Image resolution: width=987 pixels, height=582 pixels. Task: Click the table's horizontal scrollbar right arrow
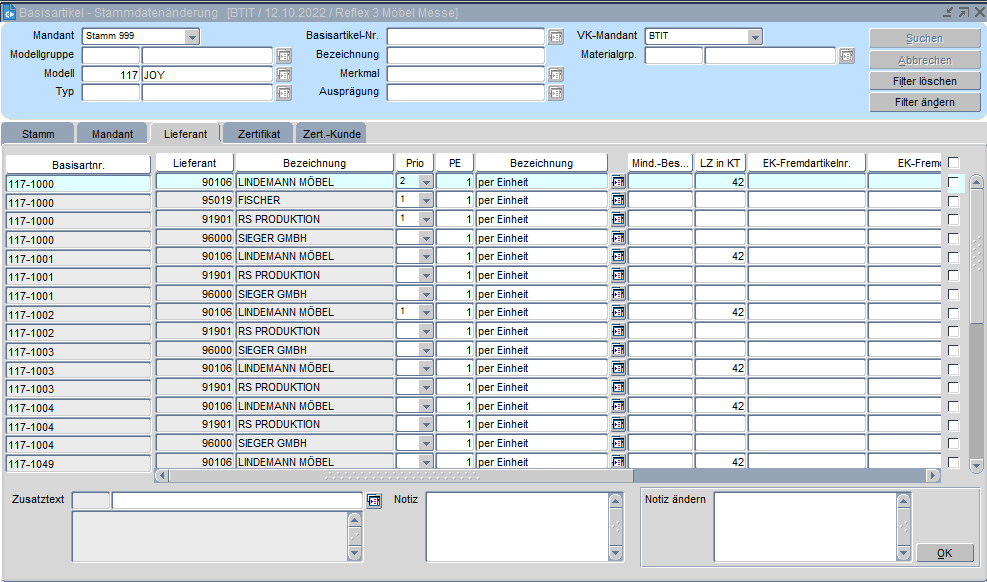tap(933, 476)
